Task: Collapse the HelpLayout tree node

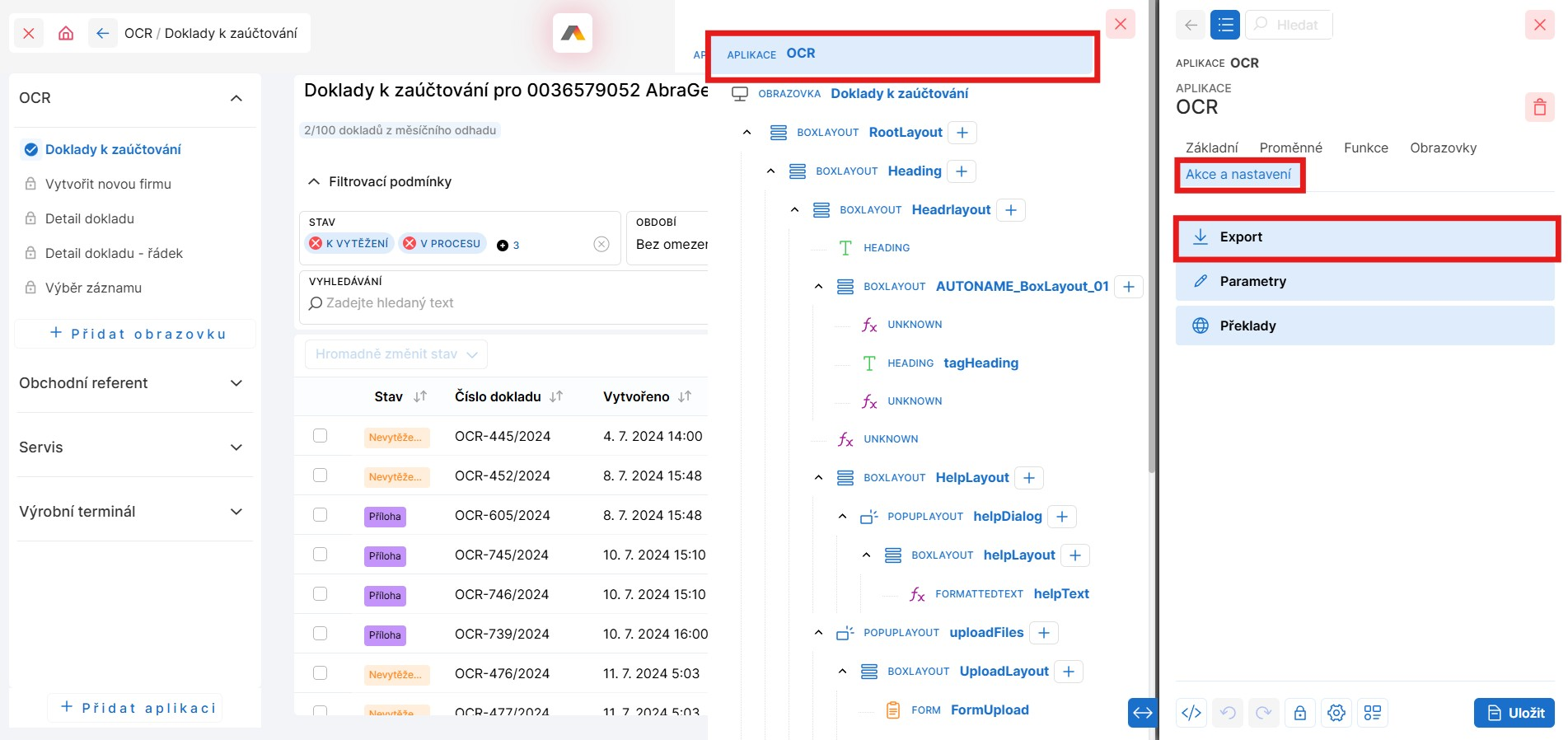Action: 819,478
